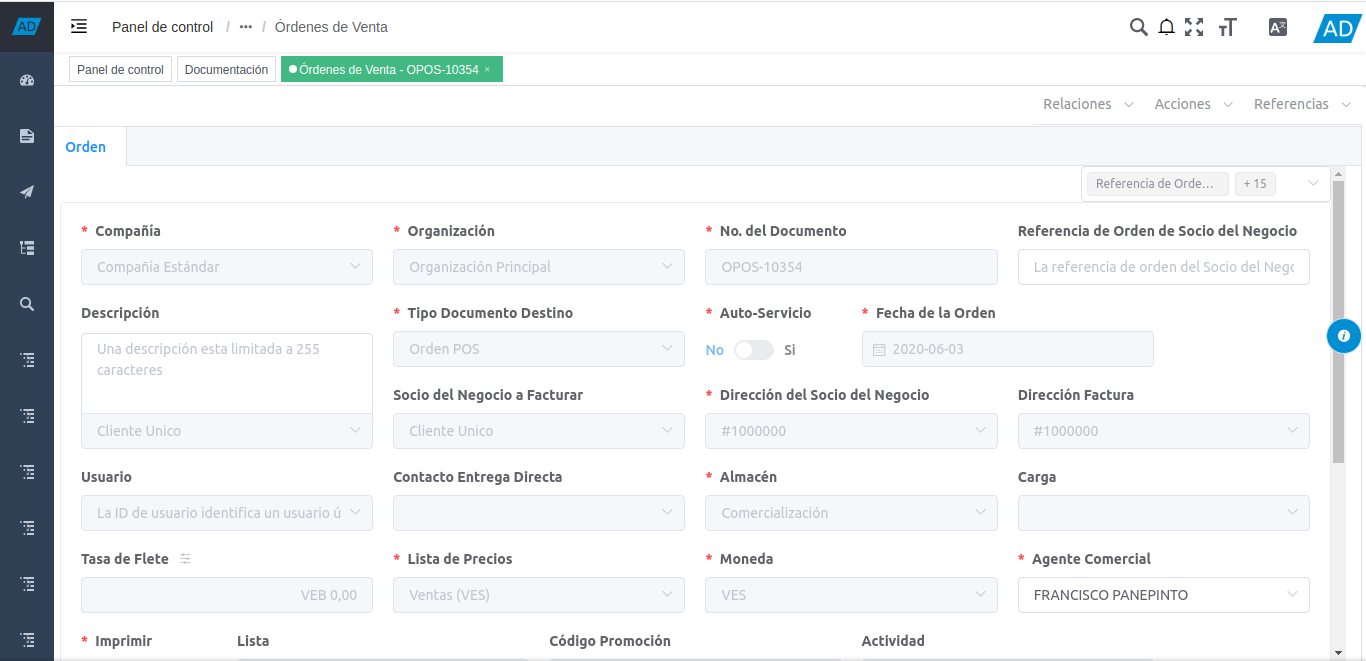Viewport: 1366px width, 661px height.
Task: Expand the Acciones dropdown menu
Action: (x=1193, y=104)
